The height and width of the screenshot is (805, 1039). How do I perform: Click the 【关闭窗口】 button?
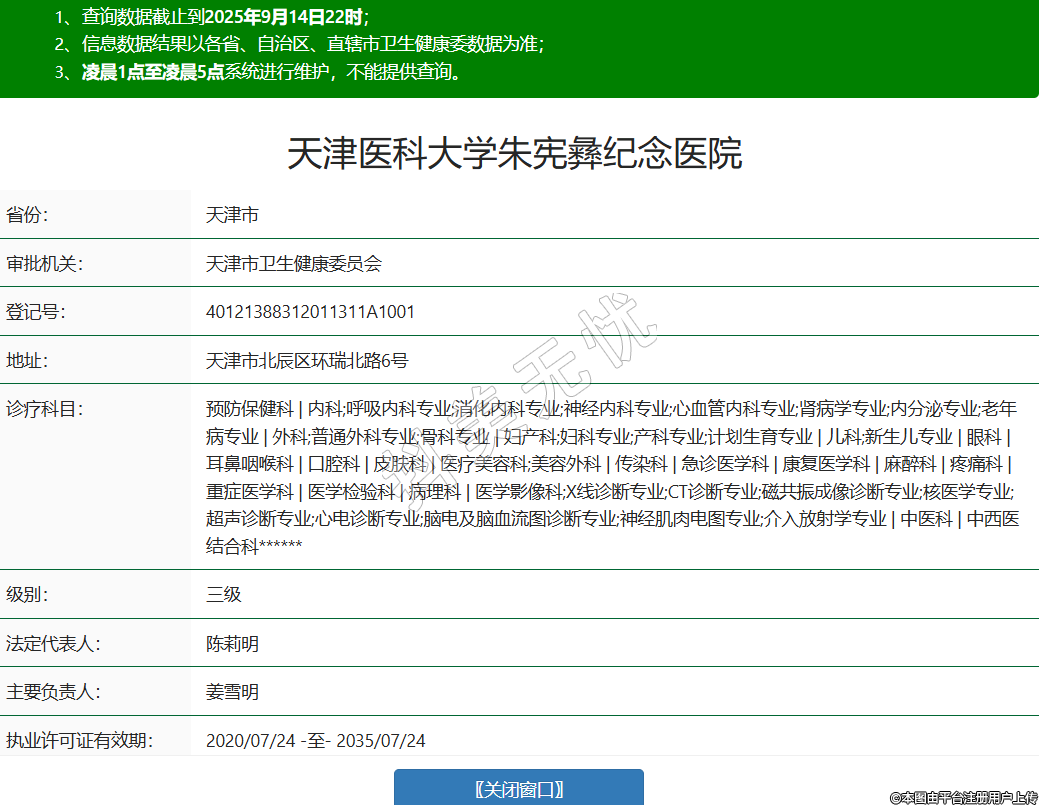tap(518, 788)
